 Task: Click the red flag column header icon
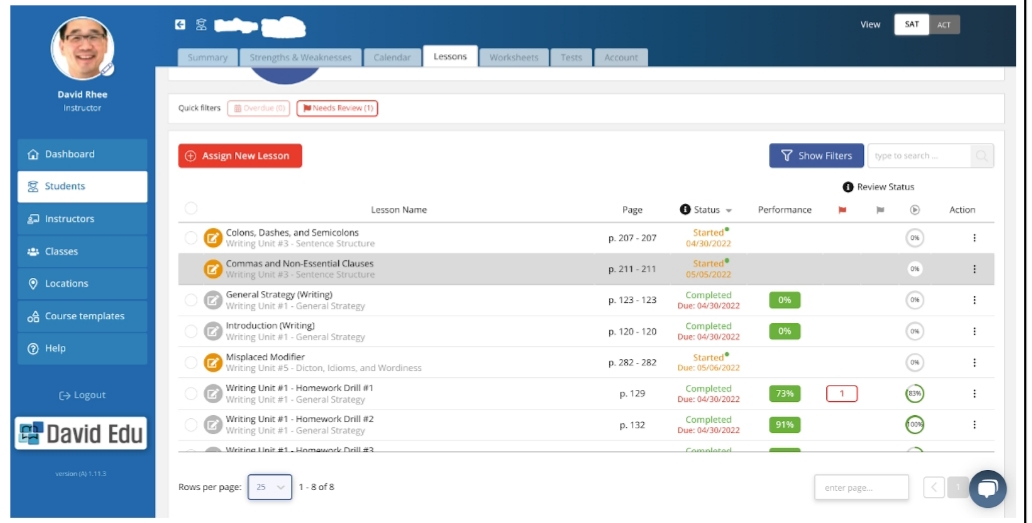click(841, 210)
